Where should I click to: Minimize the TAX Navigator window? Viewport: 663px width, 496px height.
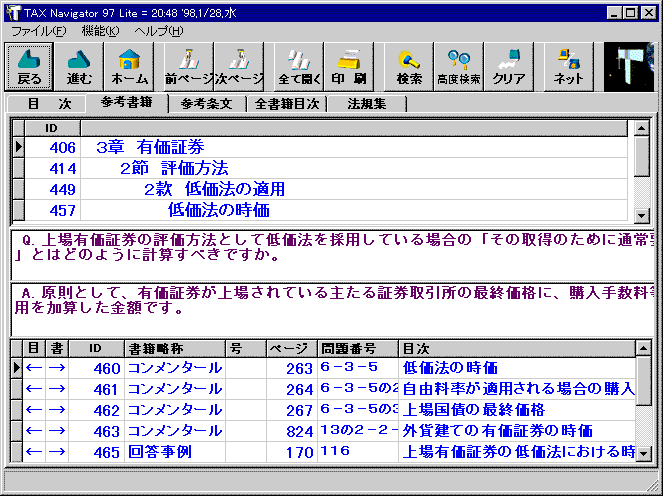click(x=614, y=13)
